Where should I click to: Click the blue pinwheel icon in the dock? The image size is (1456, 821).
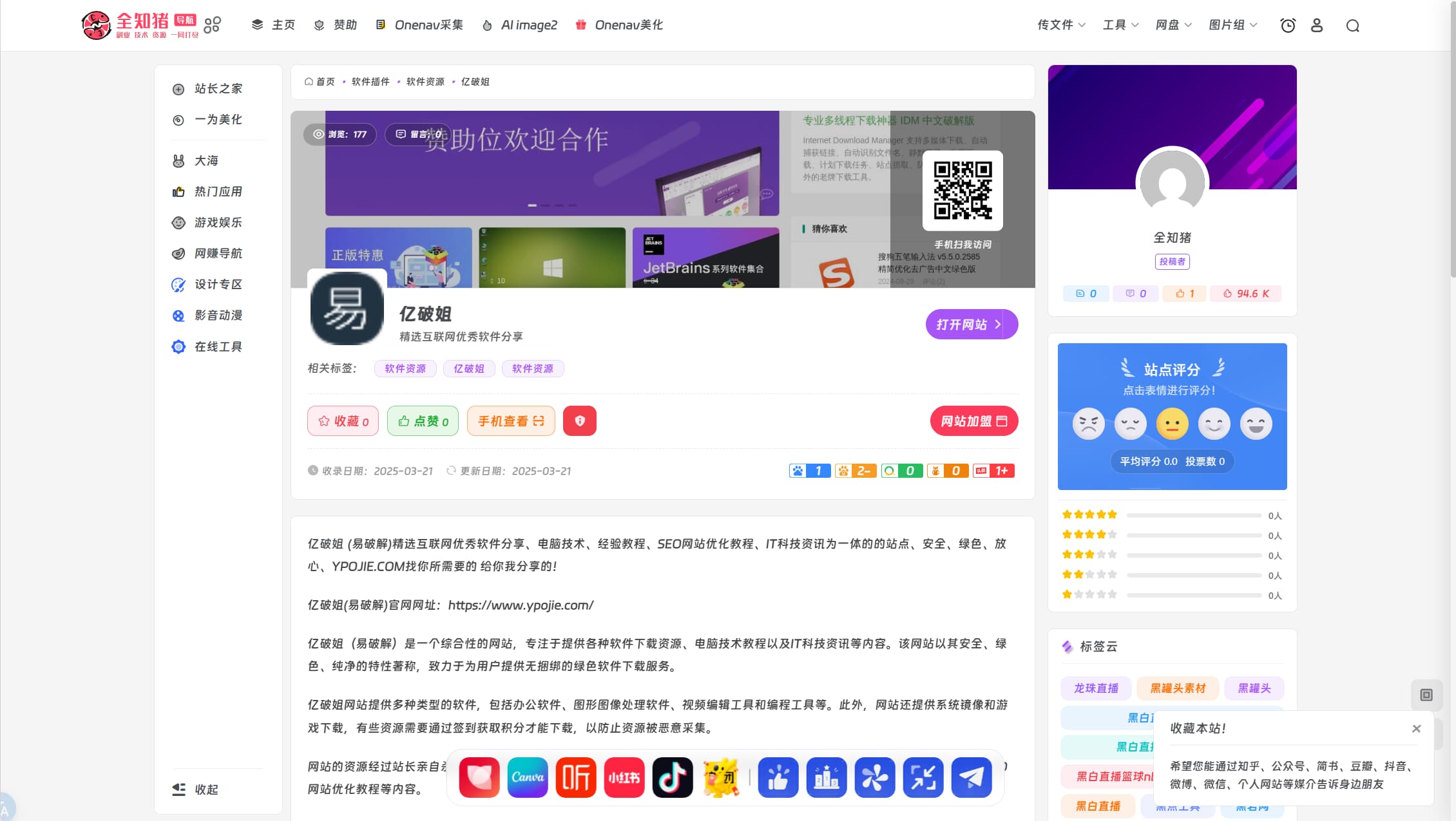click(875, 777)
